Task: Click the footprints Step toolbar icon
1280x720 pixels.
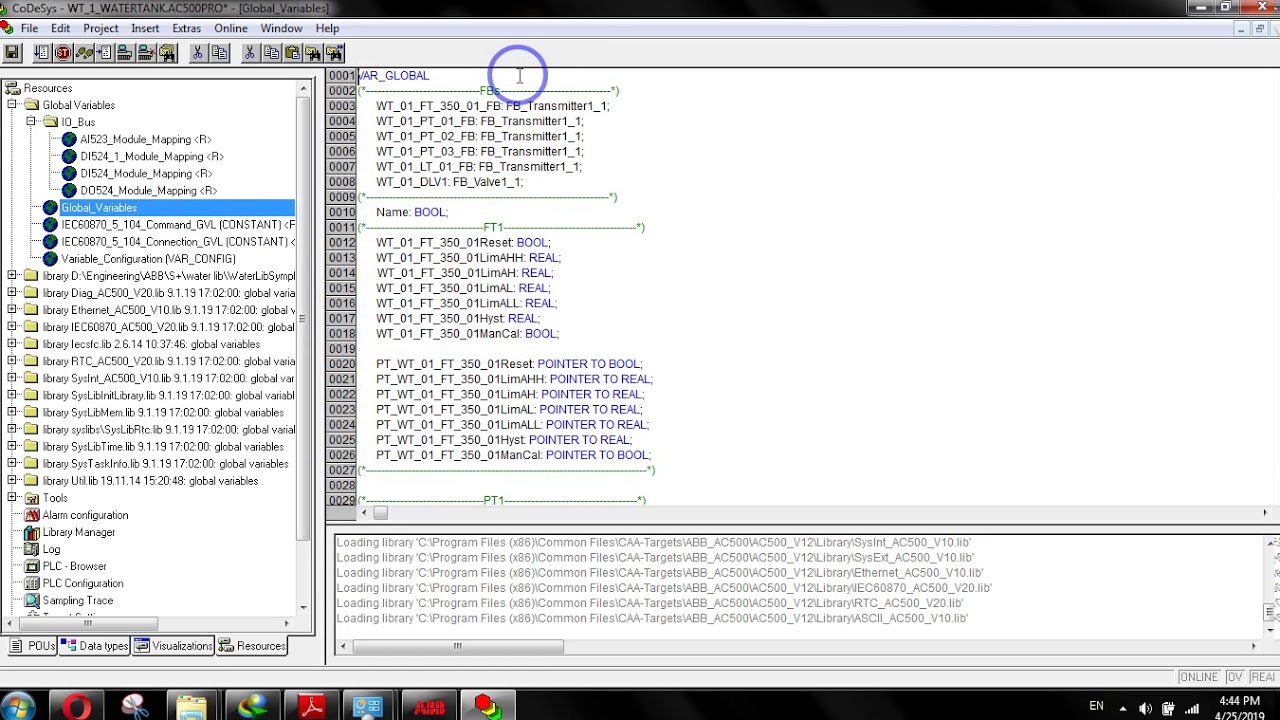Action: click(x=84, y=53)
